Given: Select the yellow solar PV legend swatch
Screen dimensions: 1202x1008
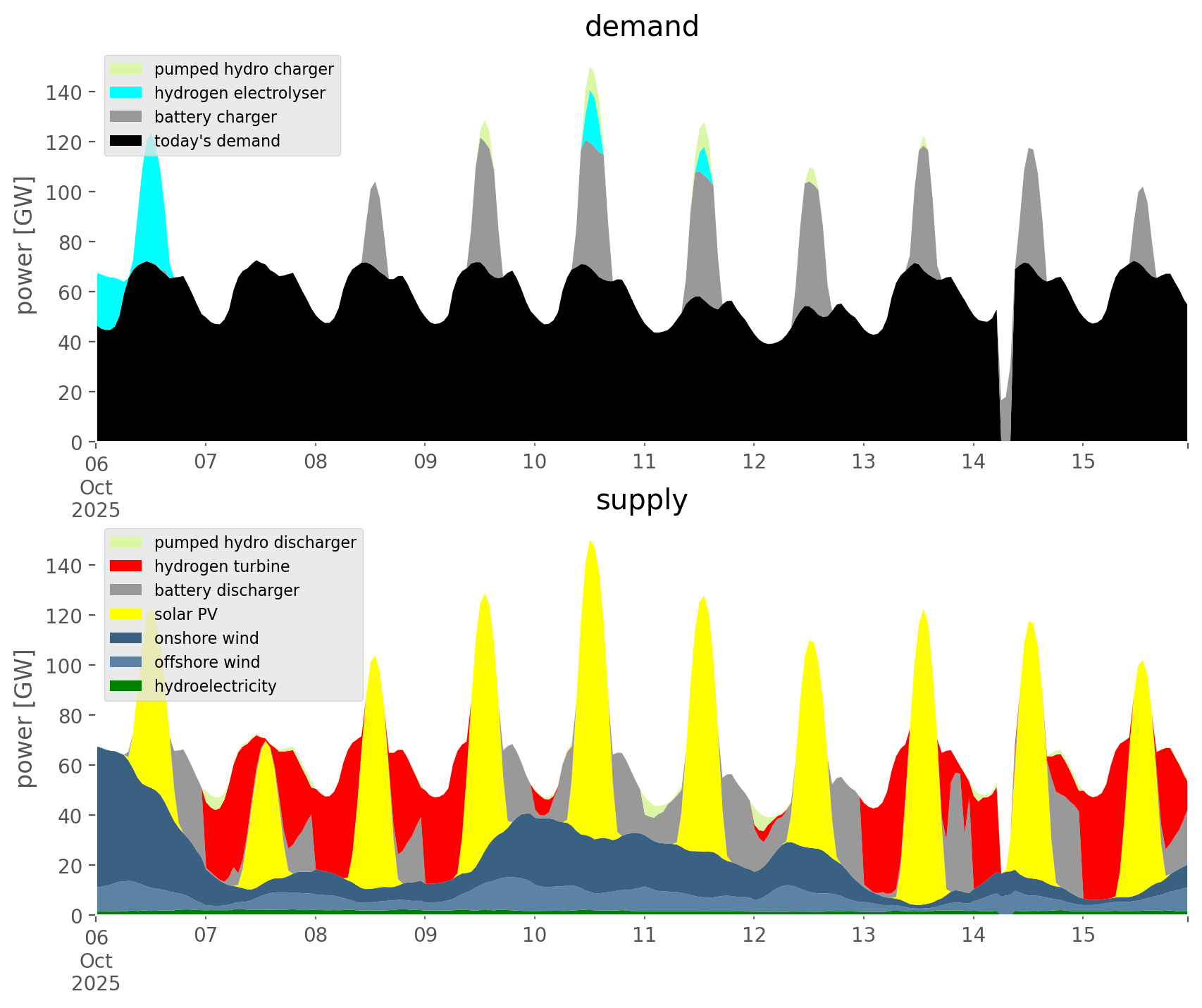Looking at the screenshot, I should (x=126, y=614).
